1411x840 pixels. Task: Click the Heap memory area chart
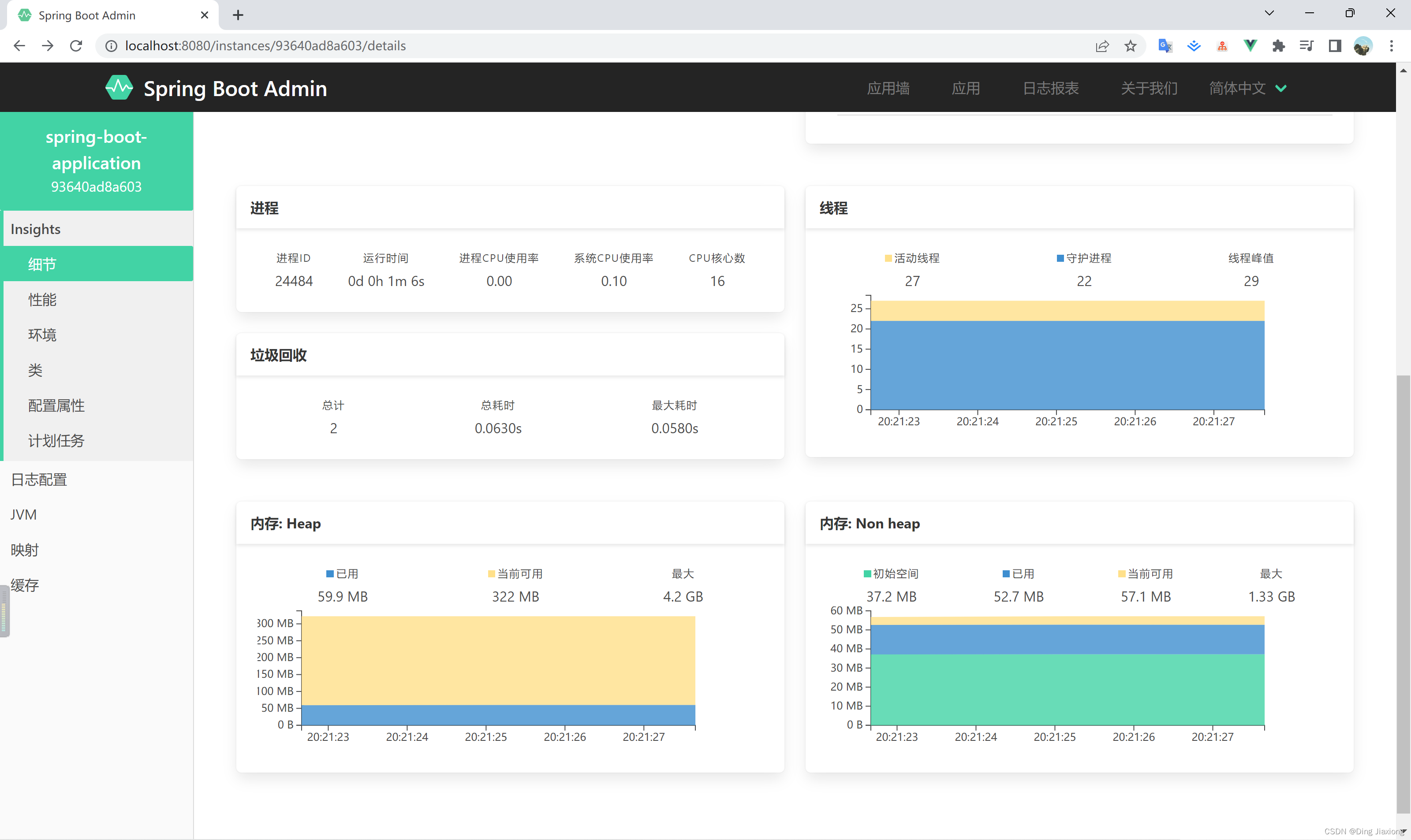(x=498, y=671)
